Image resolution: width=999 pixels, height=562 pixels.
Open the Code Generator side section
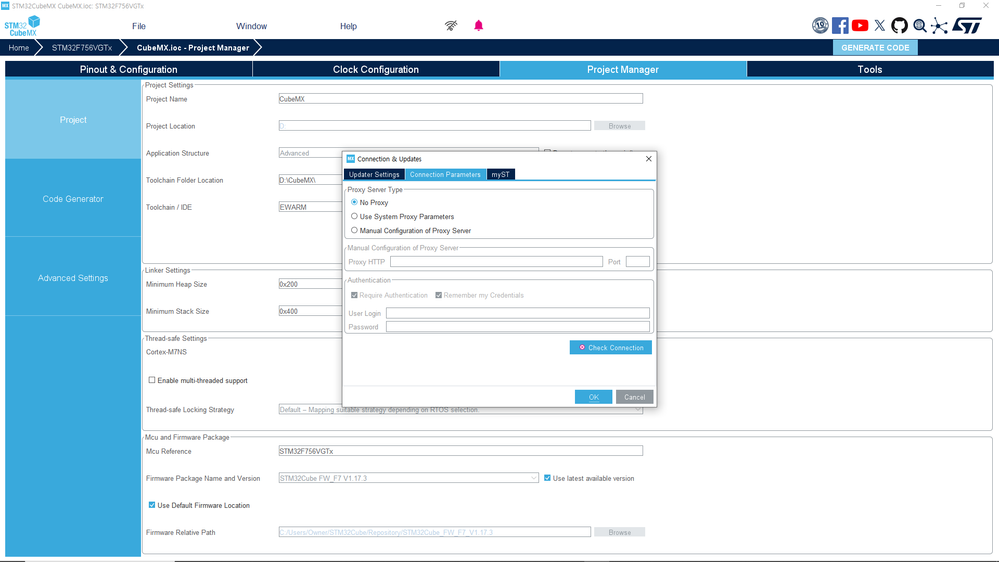click(x=73, y=199)
